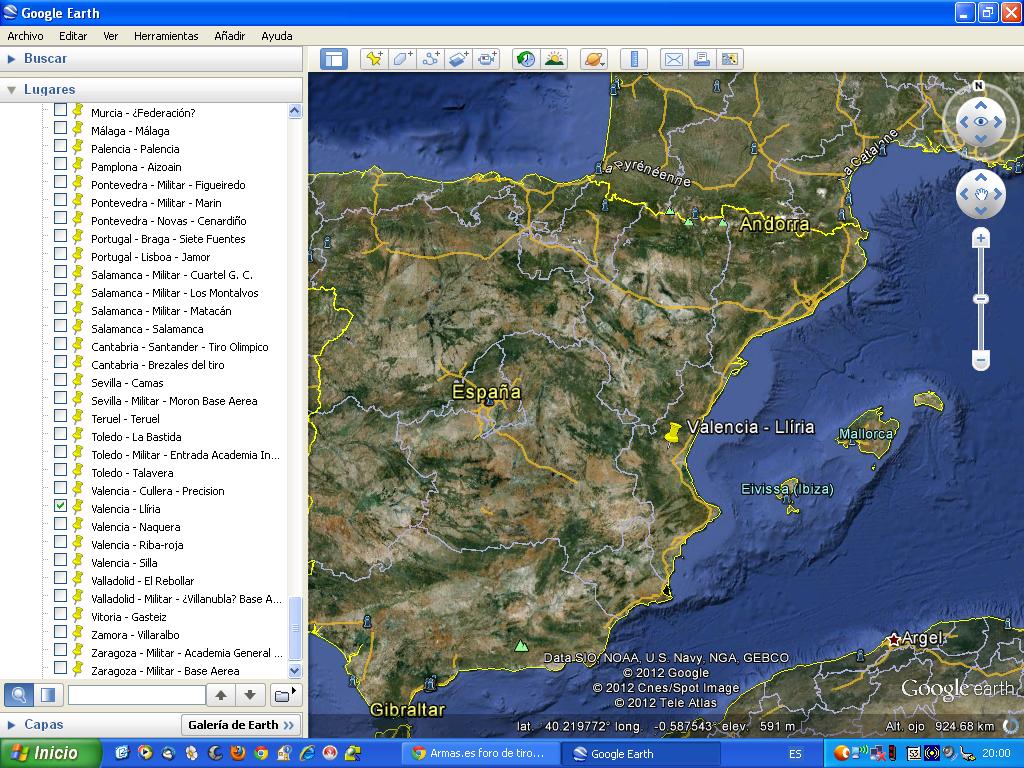Click the add image overlay icon

tap(458, 59)
